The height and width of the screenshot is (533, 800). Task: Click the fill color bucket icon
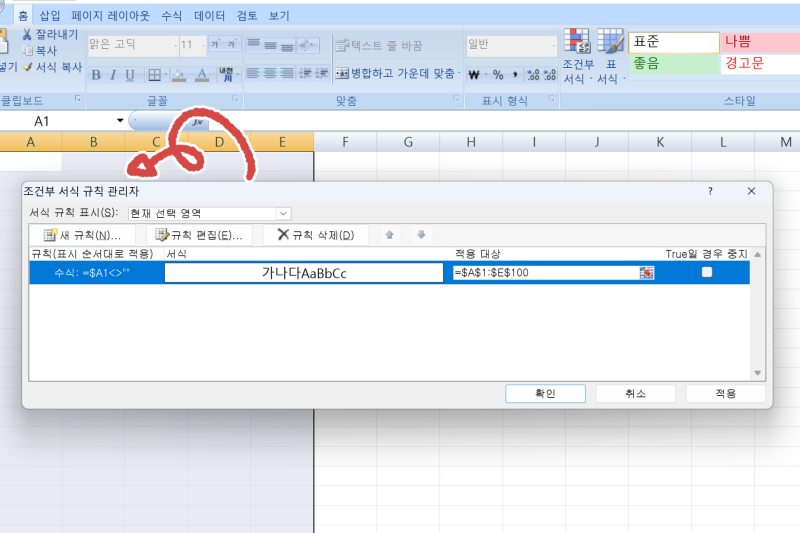[179, 75]
